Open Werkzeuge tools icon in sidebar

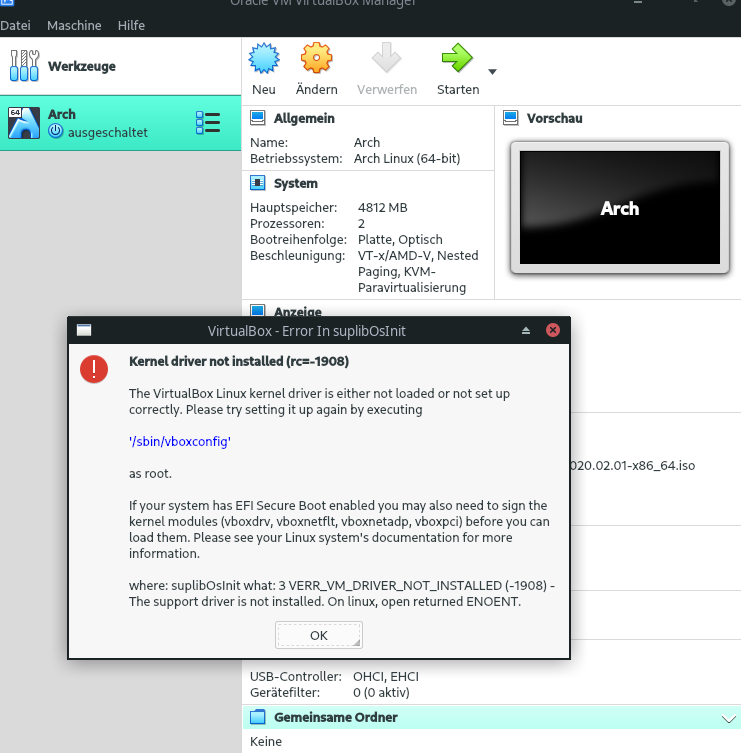click(22, 66)
